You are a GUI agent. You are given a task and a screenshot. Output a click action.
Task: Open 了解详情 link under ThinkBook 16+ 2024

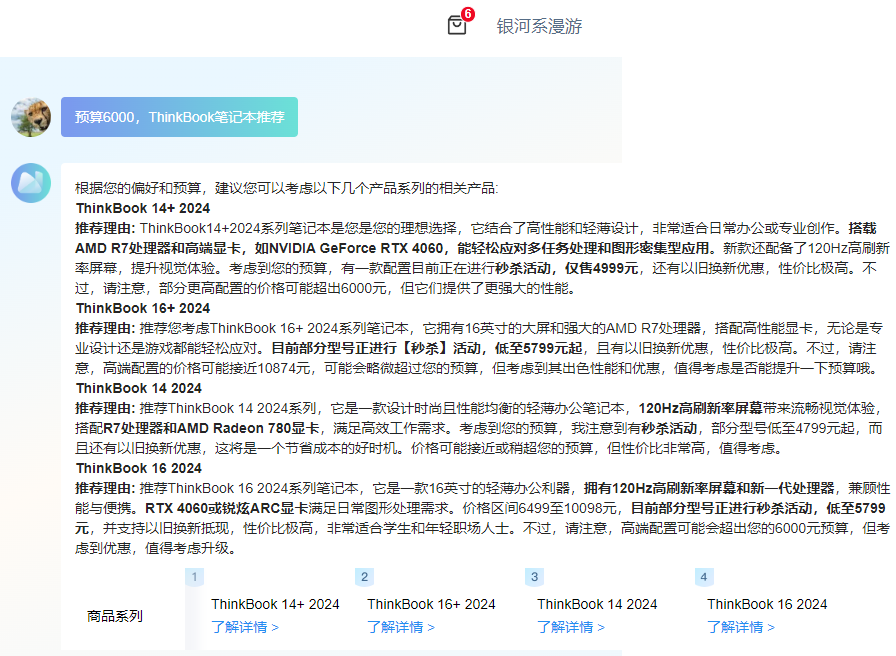coord(401,627)
